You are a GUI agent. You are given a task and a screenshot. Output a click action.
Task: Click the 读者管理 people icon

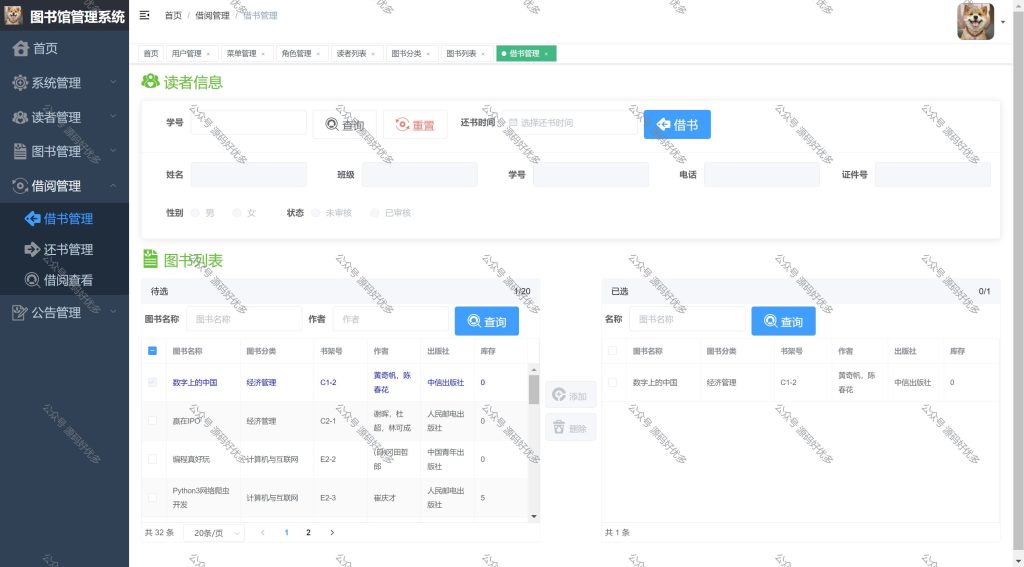click(x=20, y=118)
